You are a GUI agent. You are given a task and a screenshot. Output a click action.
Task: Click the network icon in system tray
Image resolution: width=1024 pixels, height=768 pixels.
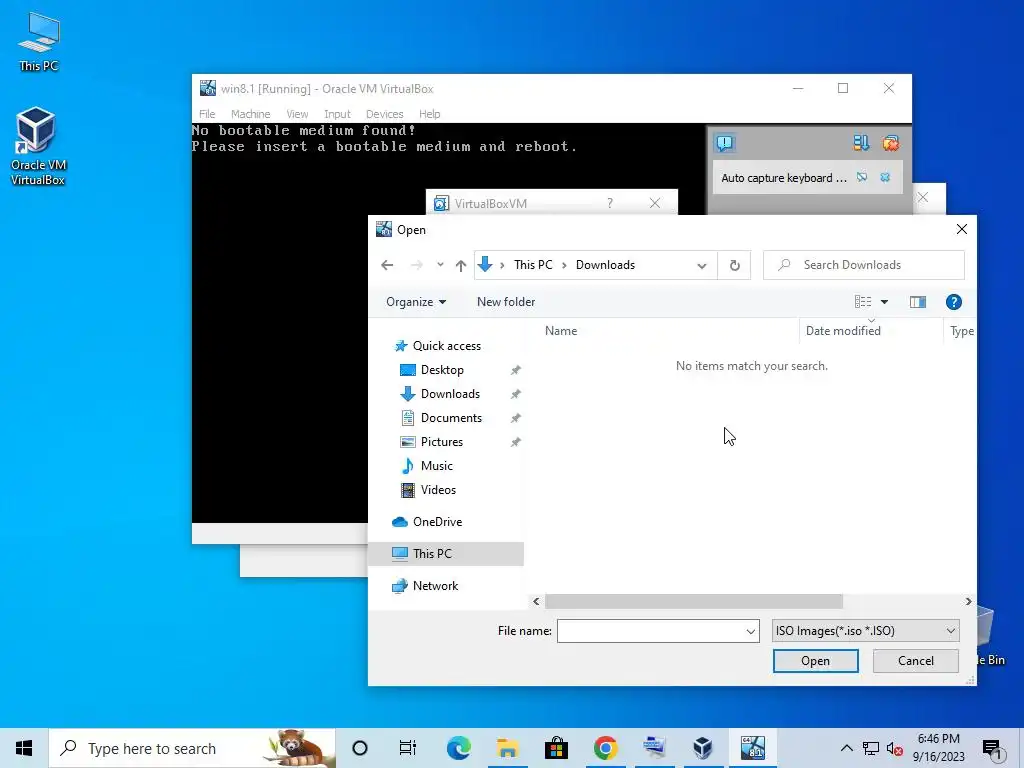(871, 748)
